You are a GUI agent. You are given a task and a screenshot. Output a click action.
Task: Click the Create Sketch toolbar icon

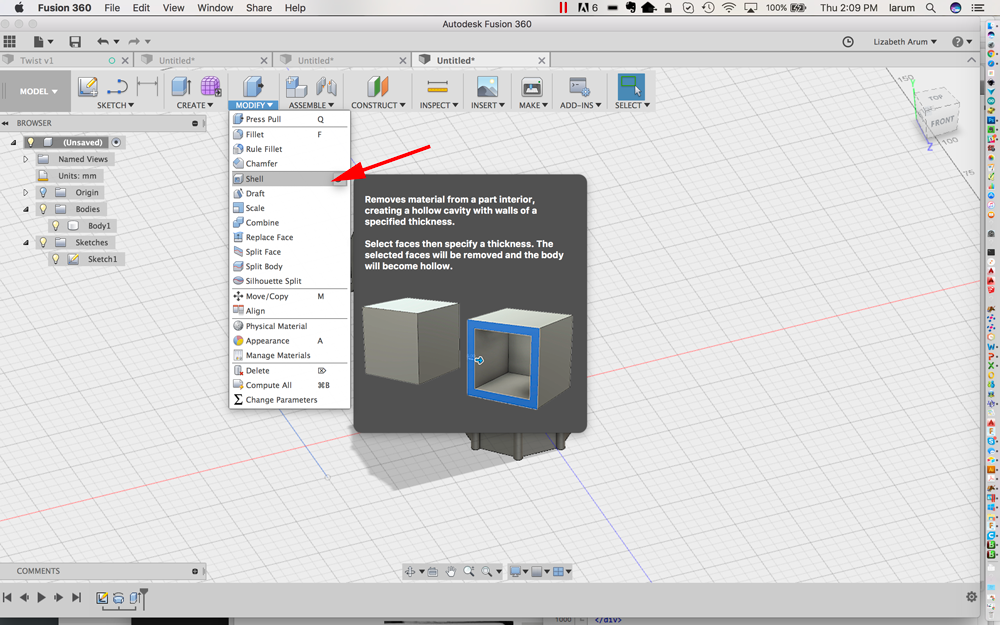(87, 87)
